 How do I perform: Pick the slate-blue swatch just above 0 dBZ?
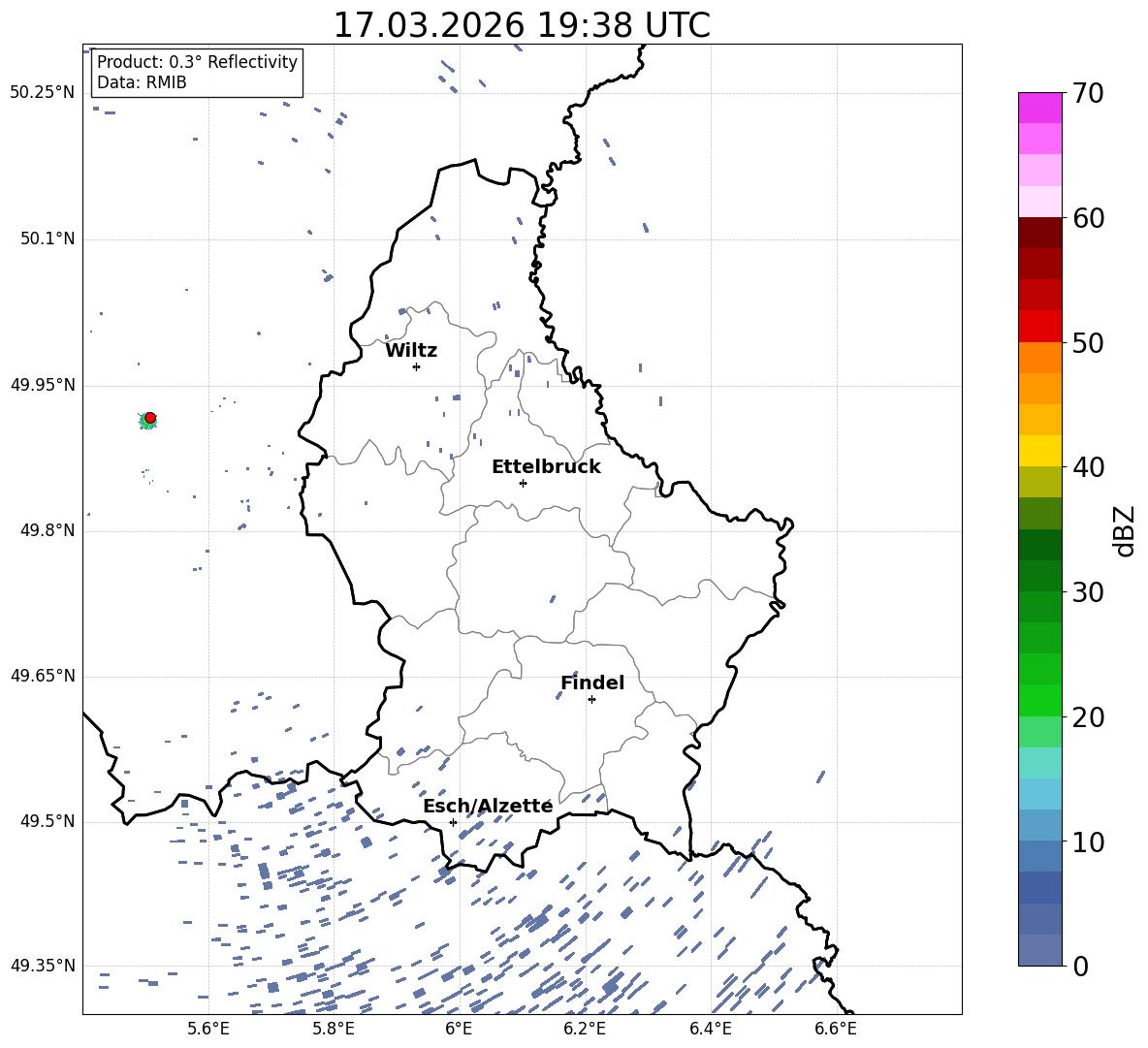point(1040,950)
